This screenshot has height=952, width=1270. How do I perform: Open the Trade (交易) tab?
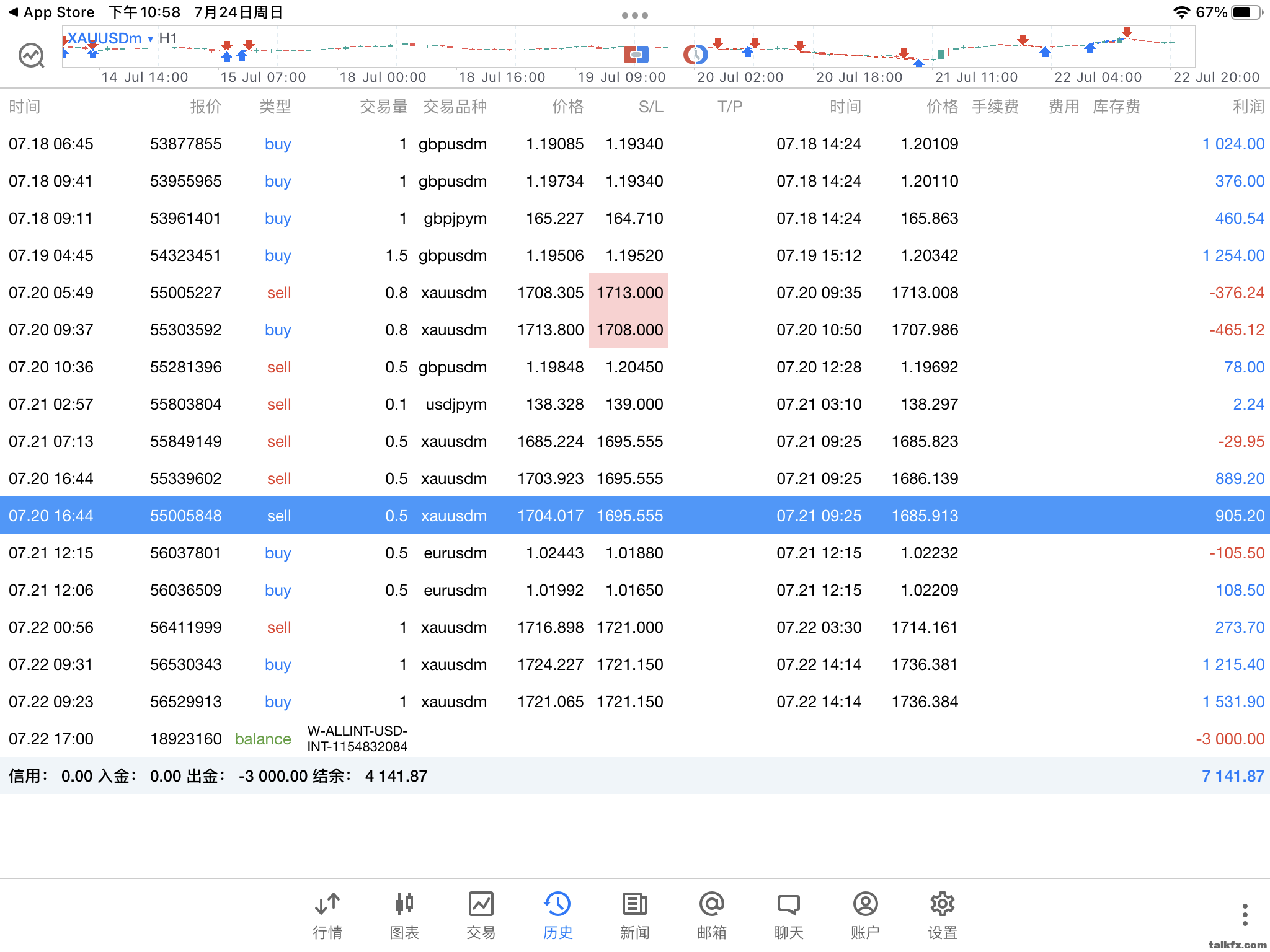481,916
